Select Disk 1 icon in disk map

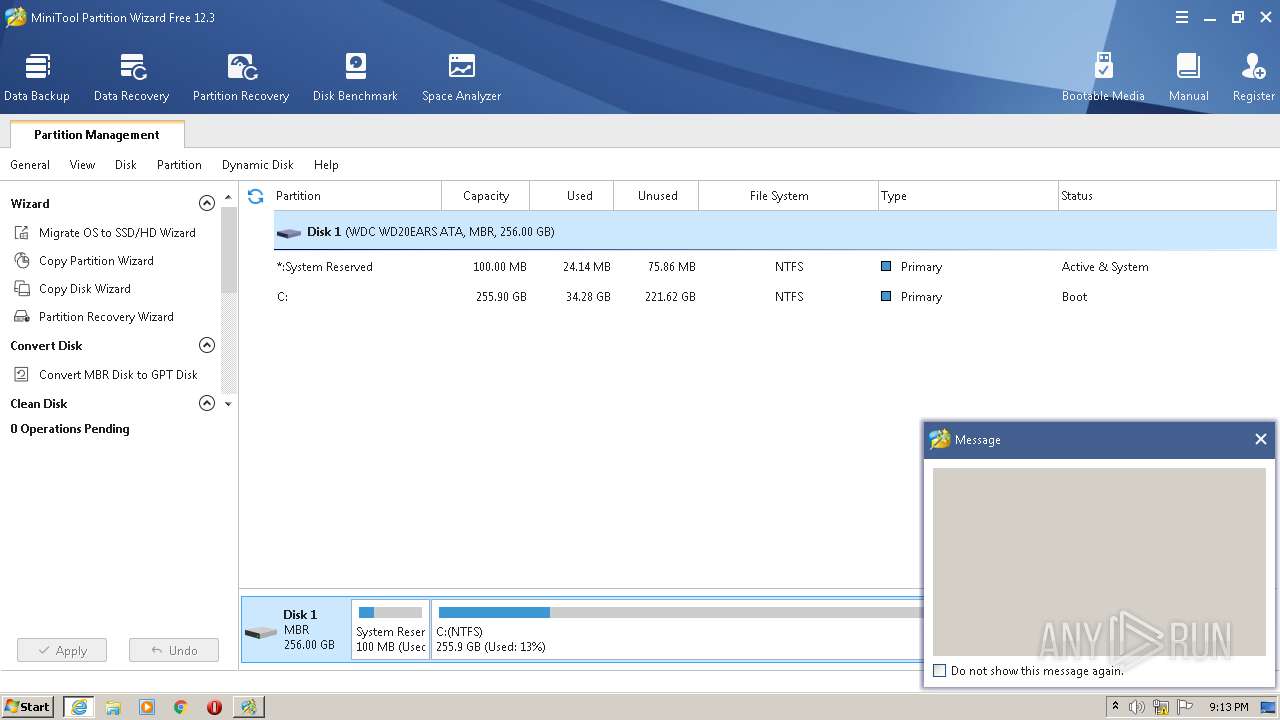pyautogui.click(x=261, y=633)
